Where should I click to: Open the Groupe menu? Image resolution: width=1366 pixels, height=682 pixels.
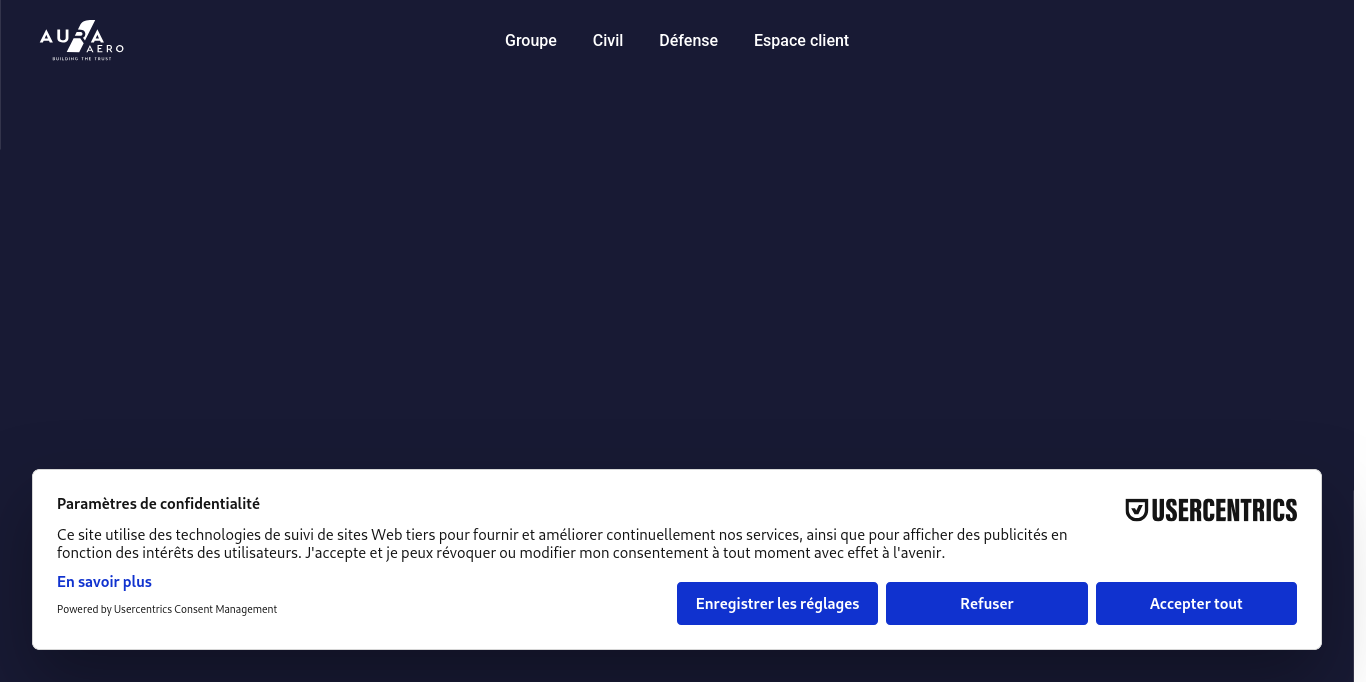pos(531,41)
